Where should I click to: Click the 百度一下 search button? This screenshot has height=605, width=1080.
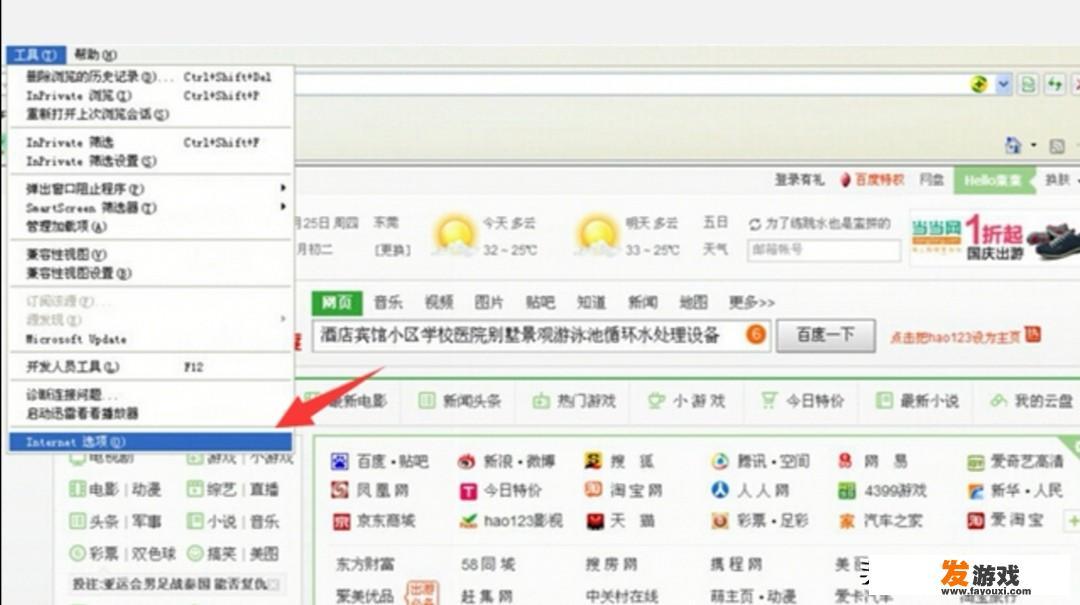point(826,336)
